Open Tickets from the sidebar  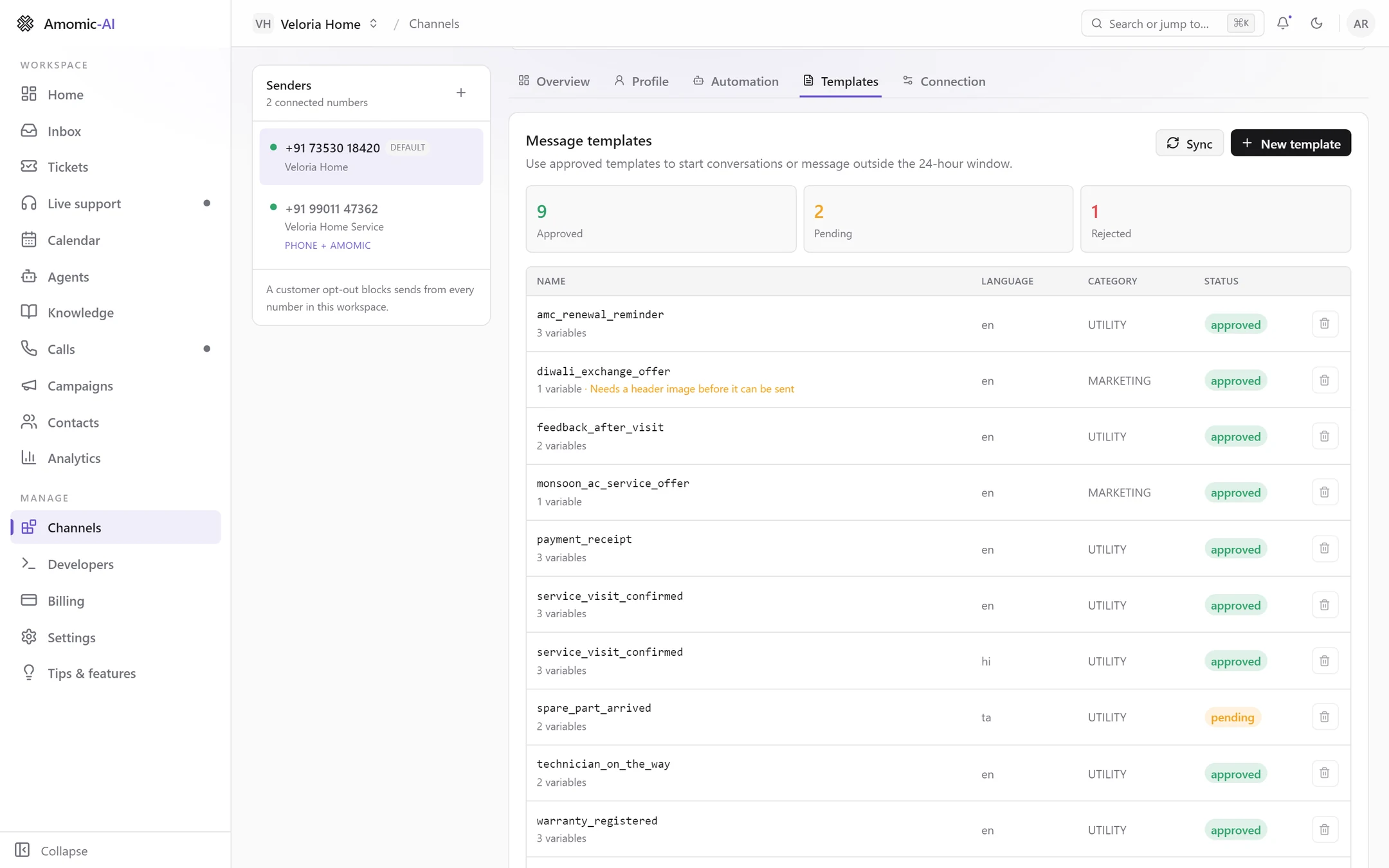[x=116, y=167]
